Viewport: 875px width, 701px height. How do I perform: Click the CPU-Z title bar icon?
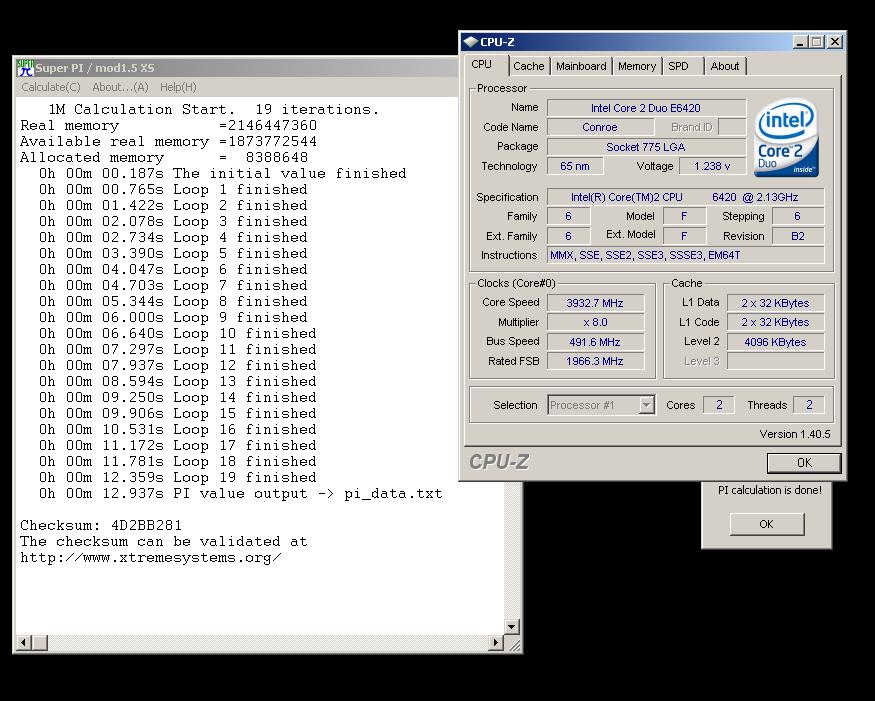(x=470, y=42)
